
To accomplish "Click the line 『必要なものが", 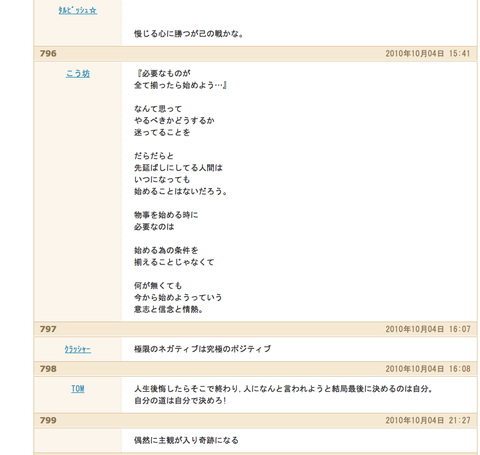I will pos(163,73).
